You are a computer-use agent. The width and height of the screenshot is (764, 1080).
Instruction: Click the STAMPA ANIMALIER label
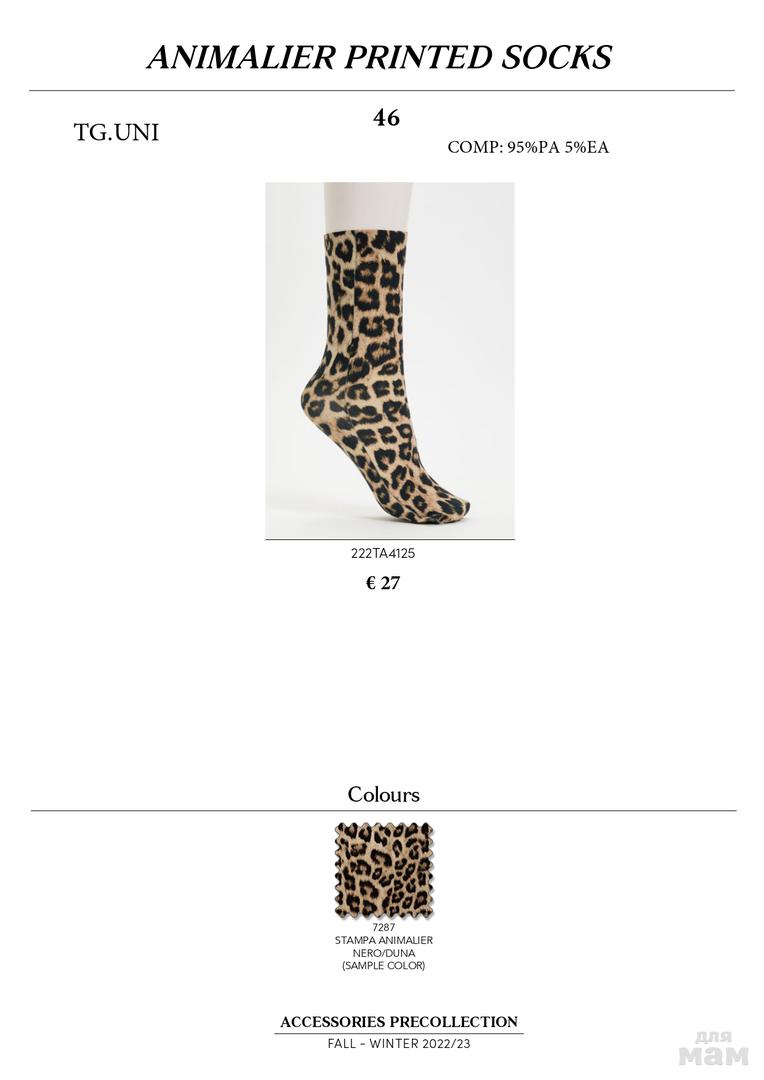tap(384, 940)
